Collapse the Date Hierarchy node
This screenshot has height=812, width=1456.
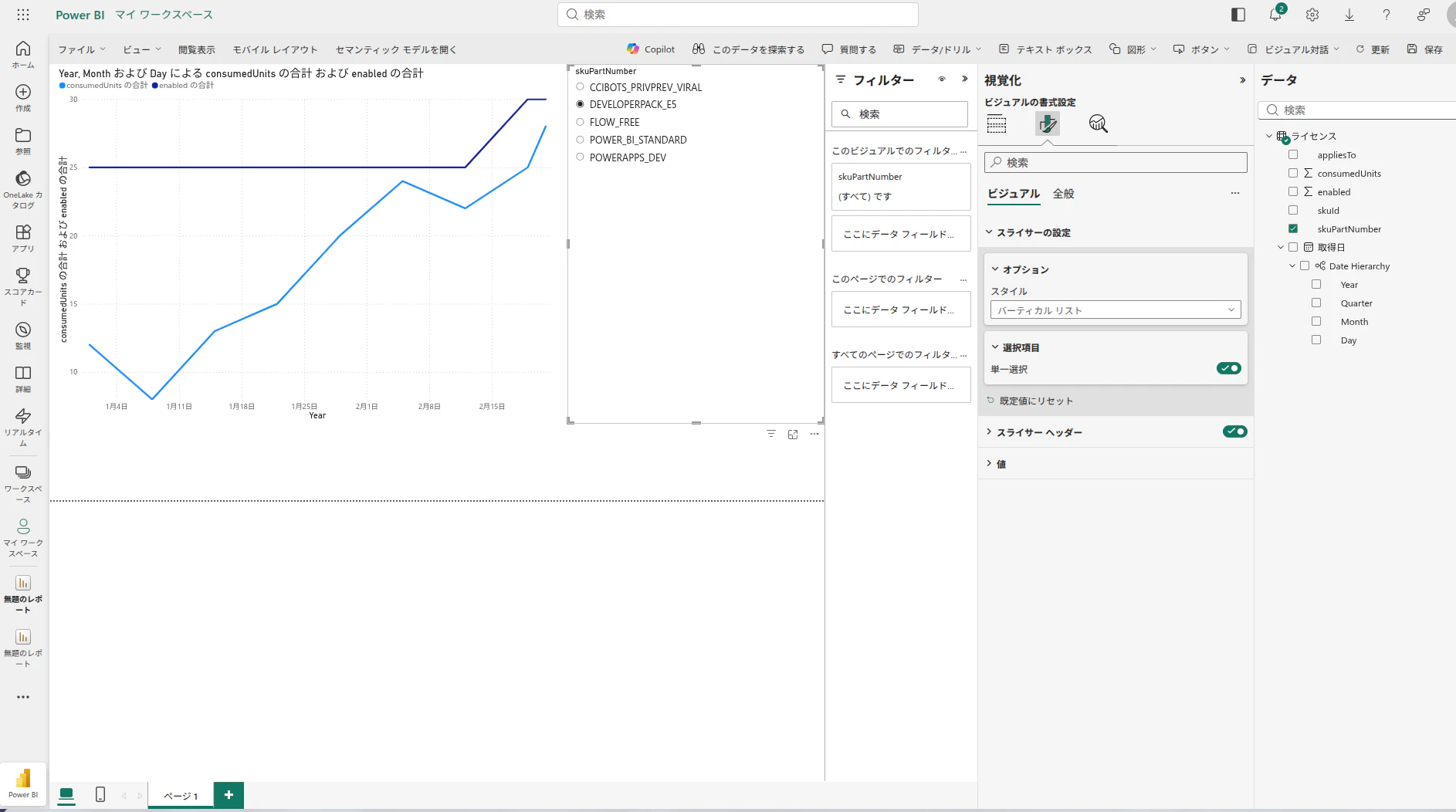1292,266
